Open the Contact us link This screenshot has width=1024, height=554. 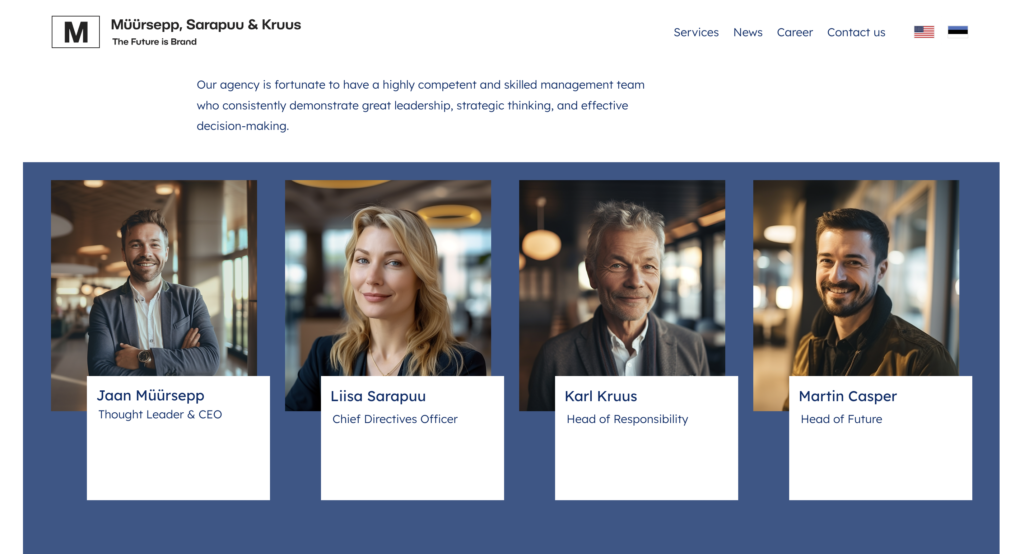click(856, 32)
